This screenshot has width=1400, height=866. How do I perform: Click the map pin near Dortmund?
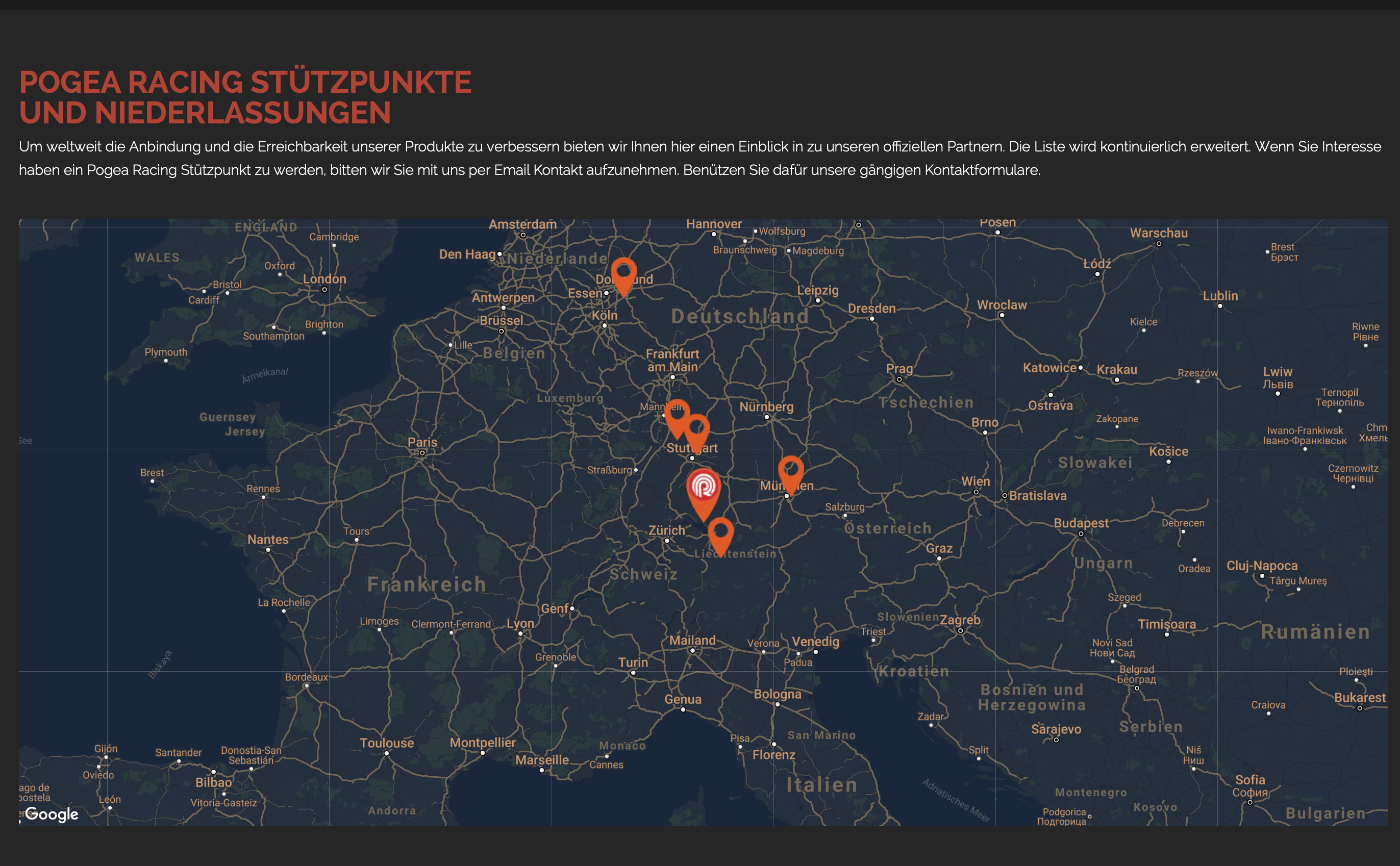coord(623,276)
